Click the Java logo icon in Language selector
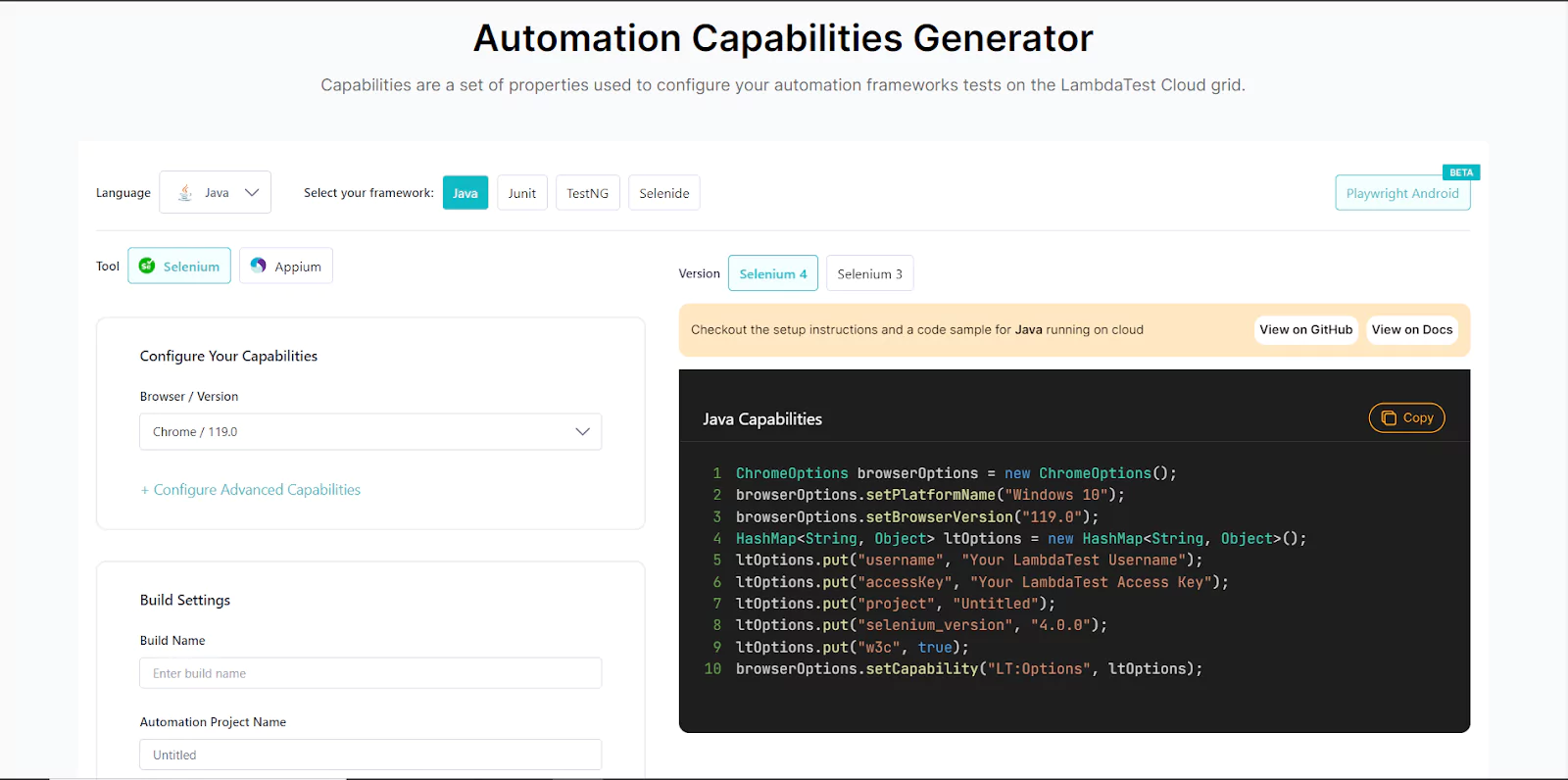Viewport: 1568px width, 780px height. point(185,193)
